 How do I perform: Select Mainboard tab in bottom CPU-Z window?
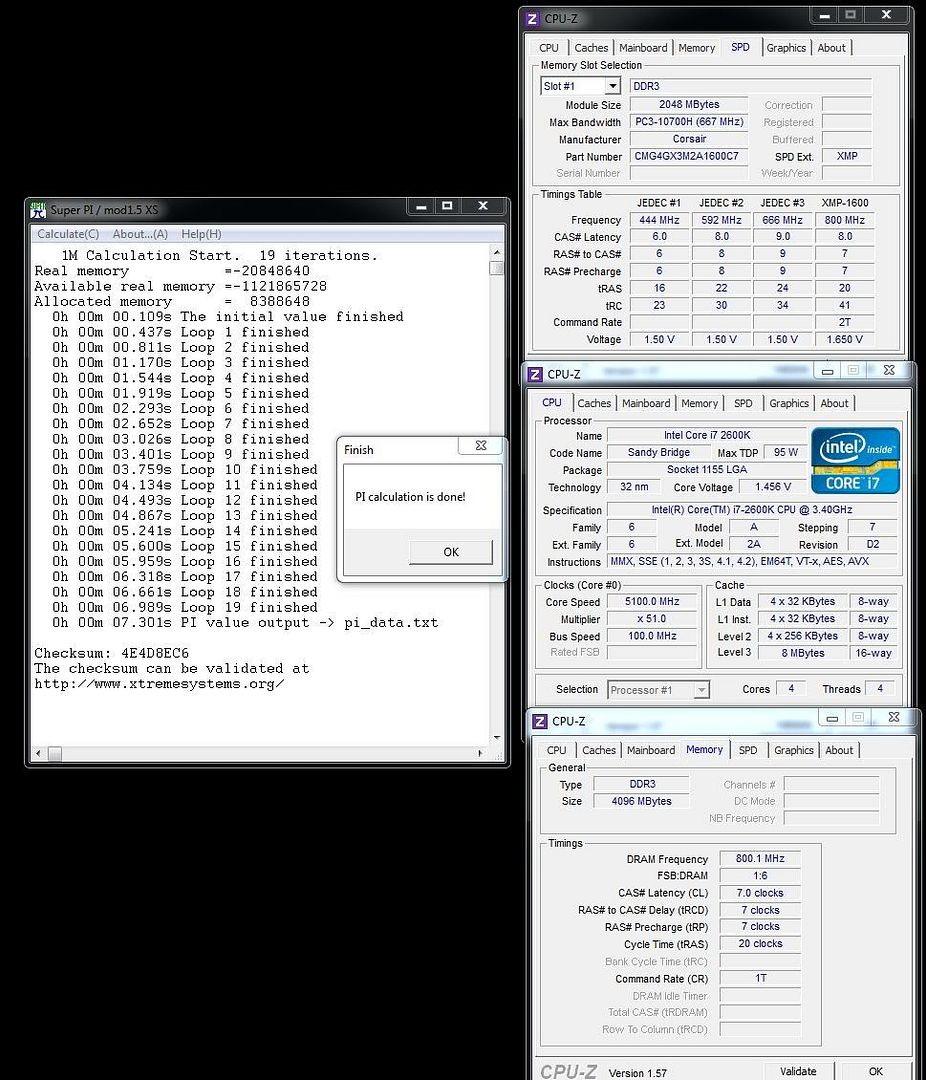[x=650, y=750]
